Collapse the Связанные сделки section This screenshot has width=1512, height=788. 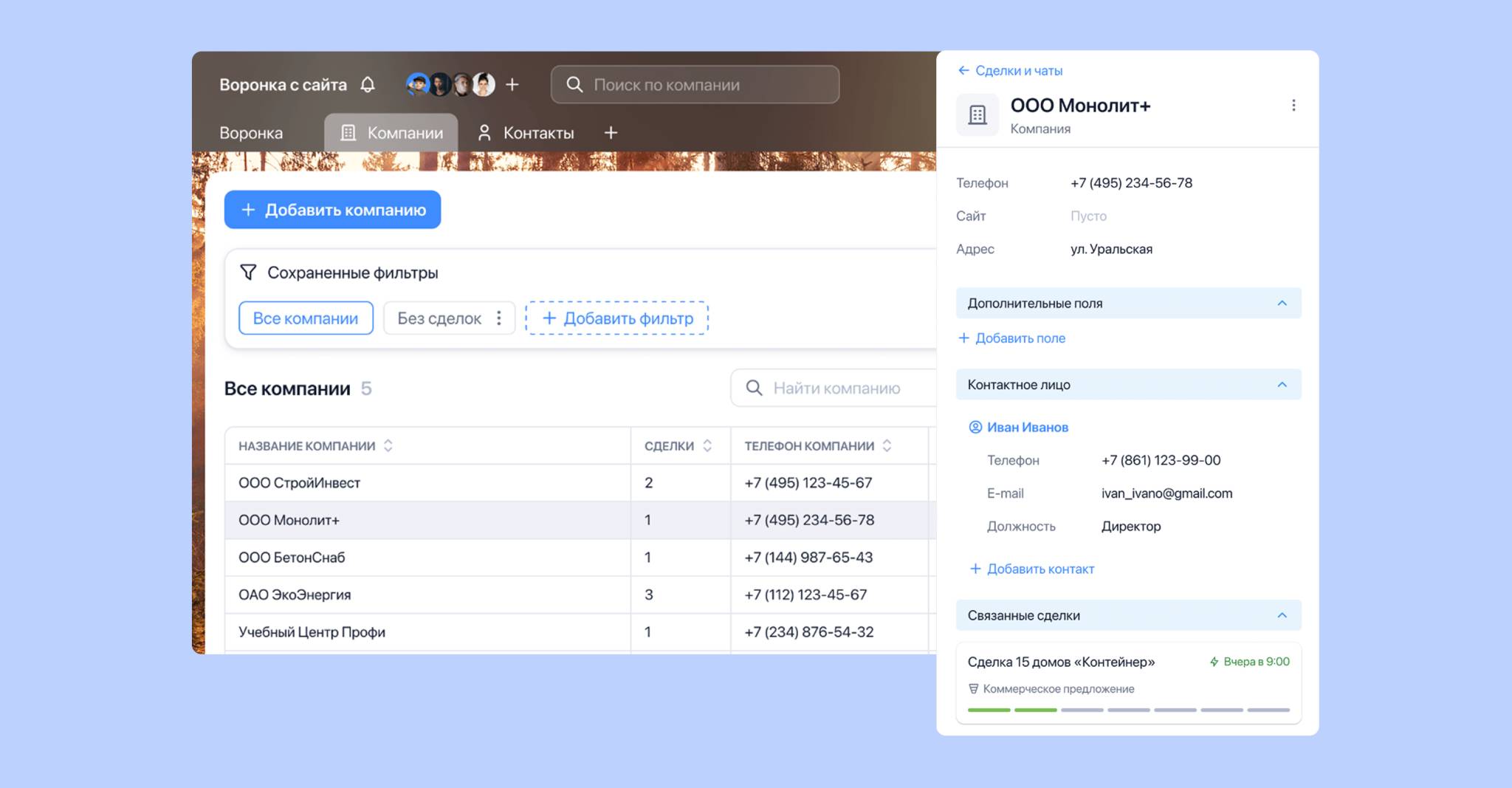(1282, 616)
